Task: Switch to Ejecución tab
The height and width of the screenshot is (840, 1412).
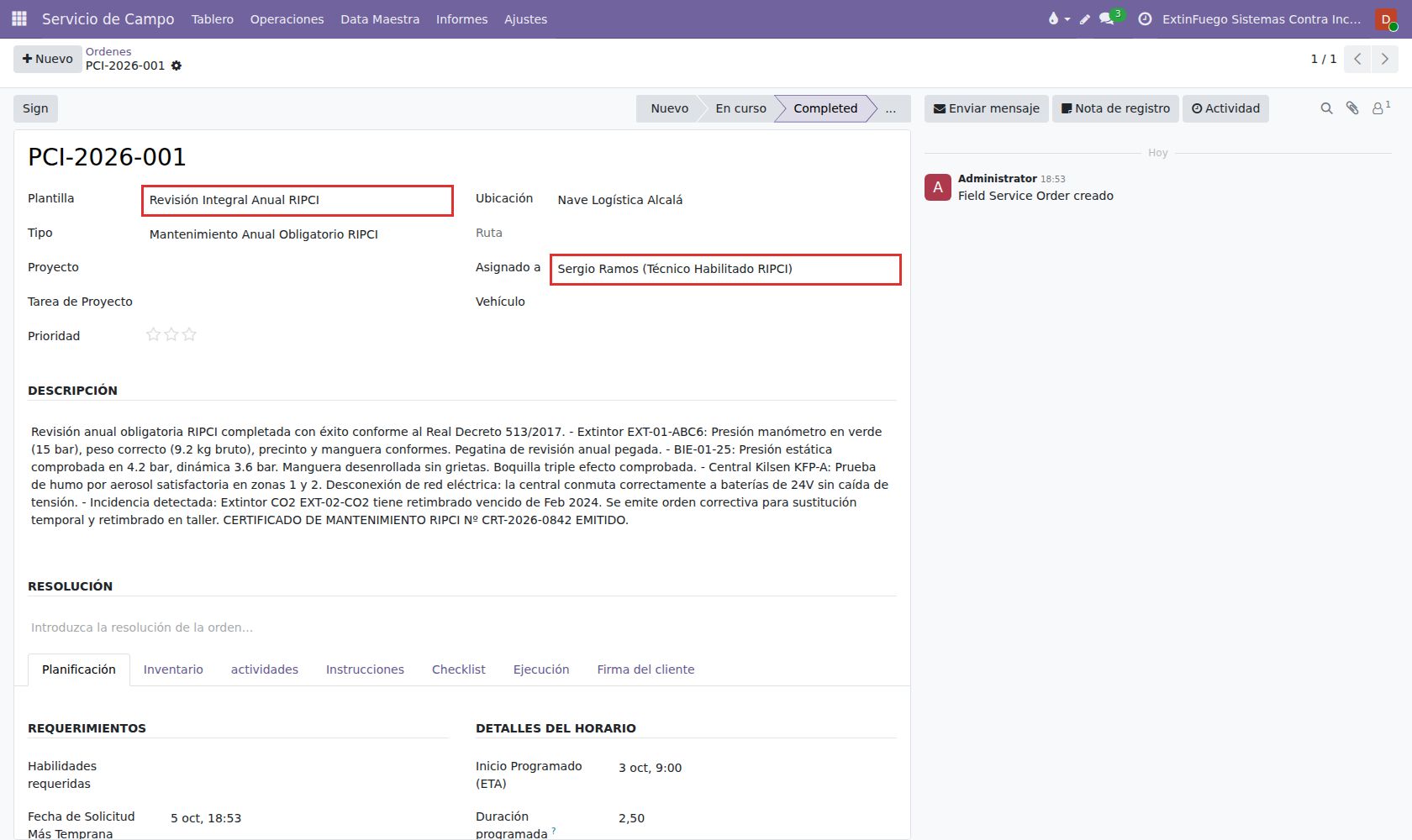Action: click(x=541, y=669)
